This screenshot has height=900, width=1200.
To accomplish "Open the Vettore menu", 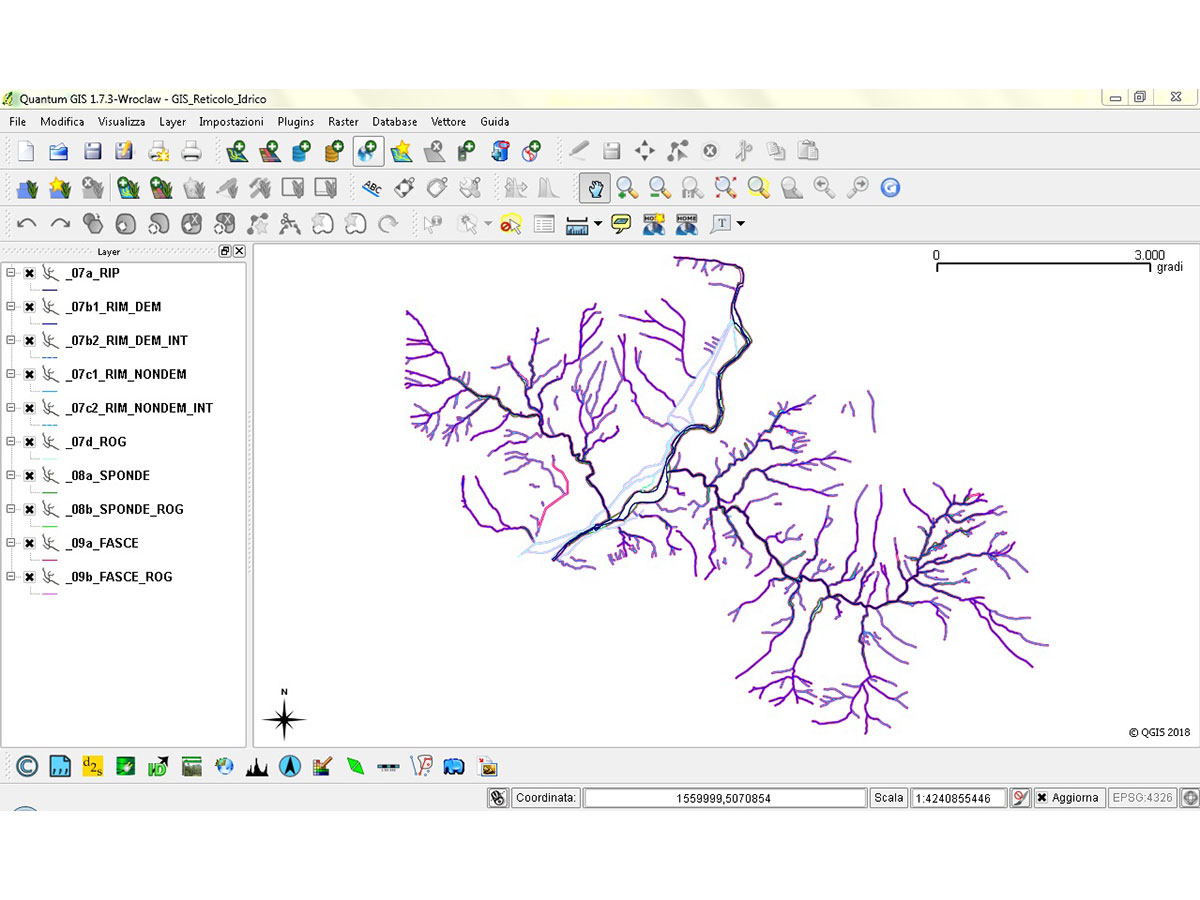I will 448,122.
